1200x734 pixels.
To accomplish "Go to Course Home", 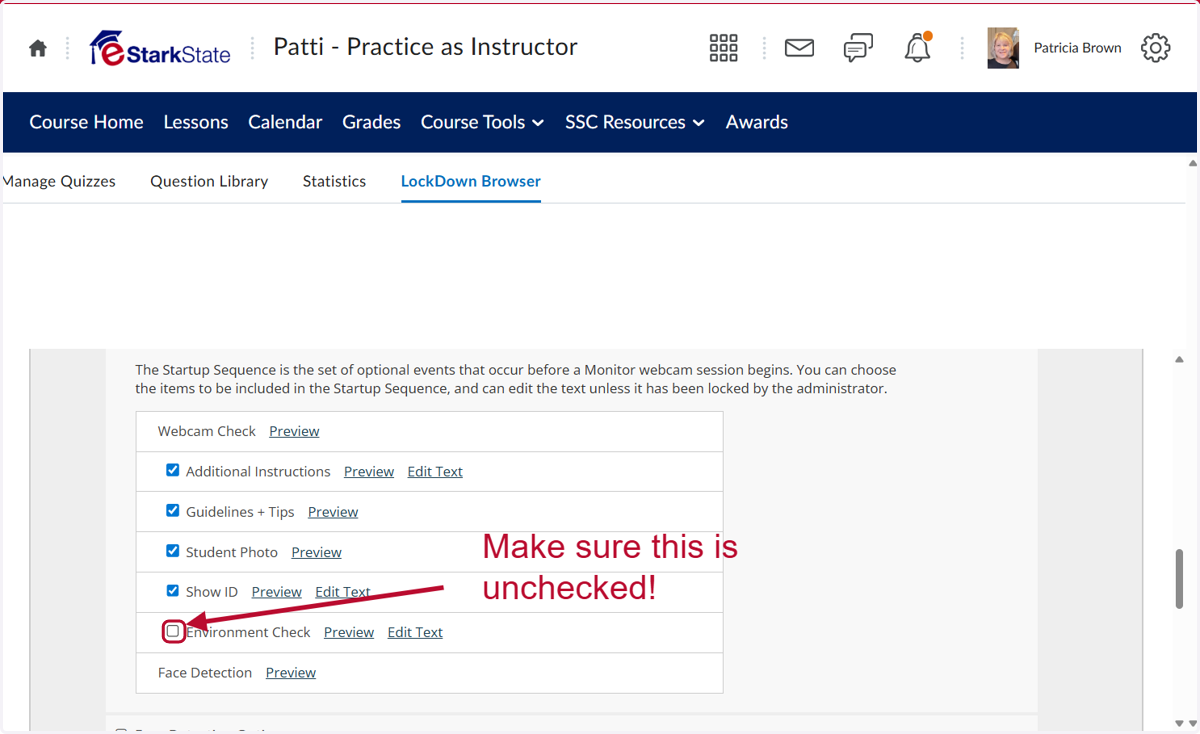I will (86, 122).
